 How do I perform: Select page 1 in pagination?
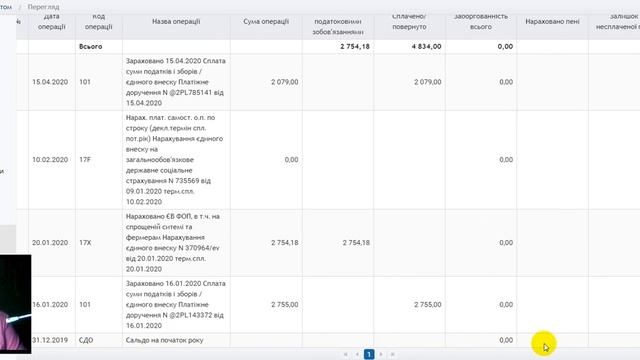369,354
